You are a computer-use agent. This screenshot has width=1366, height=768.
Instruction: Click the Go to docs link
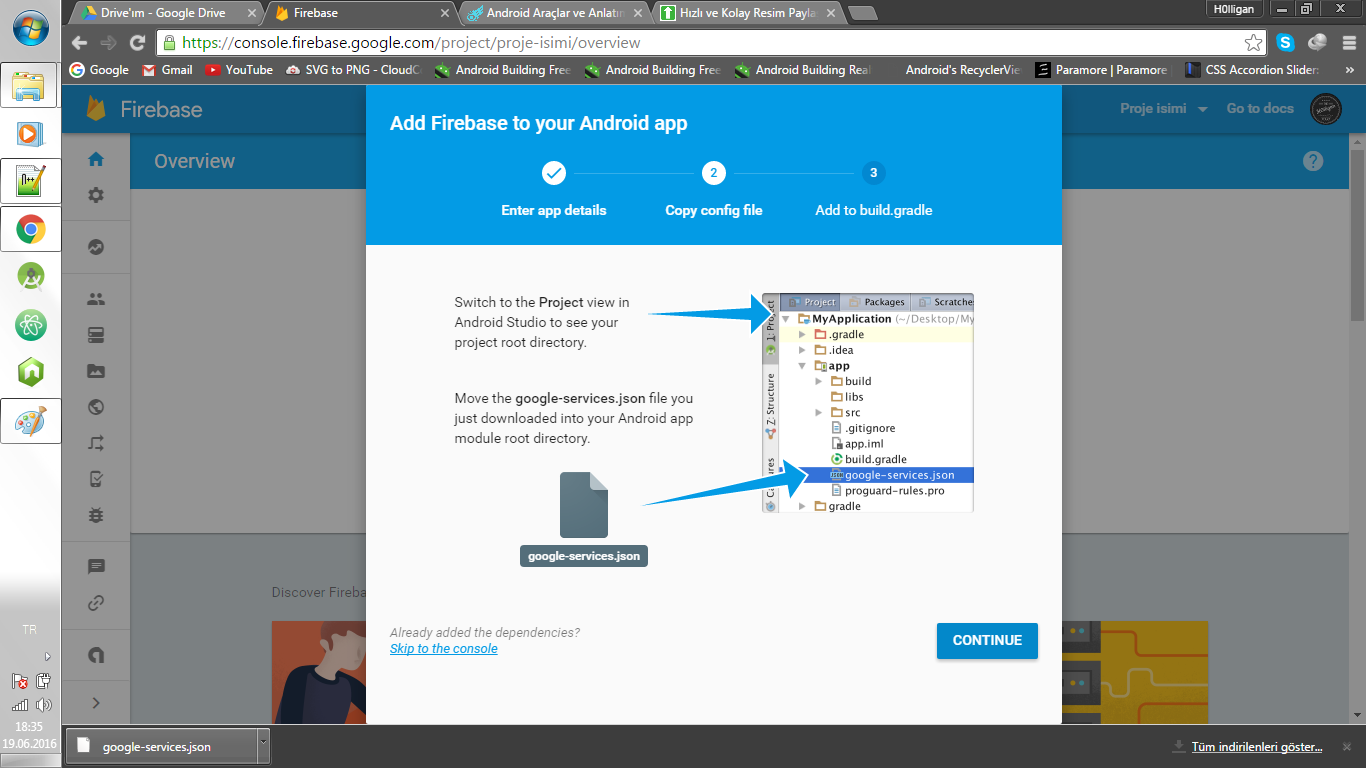(x=1260, y=109)
